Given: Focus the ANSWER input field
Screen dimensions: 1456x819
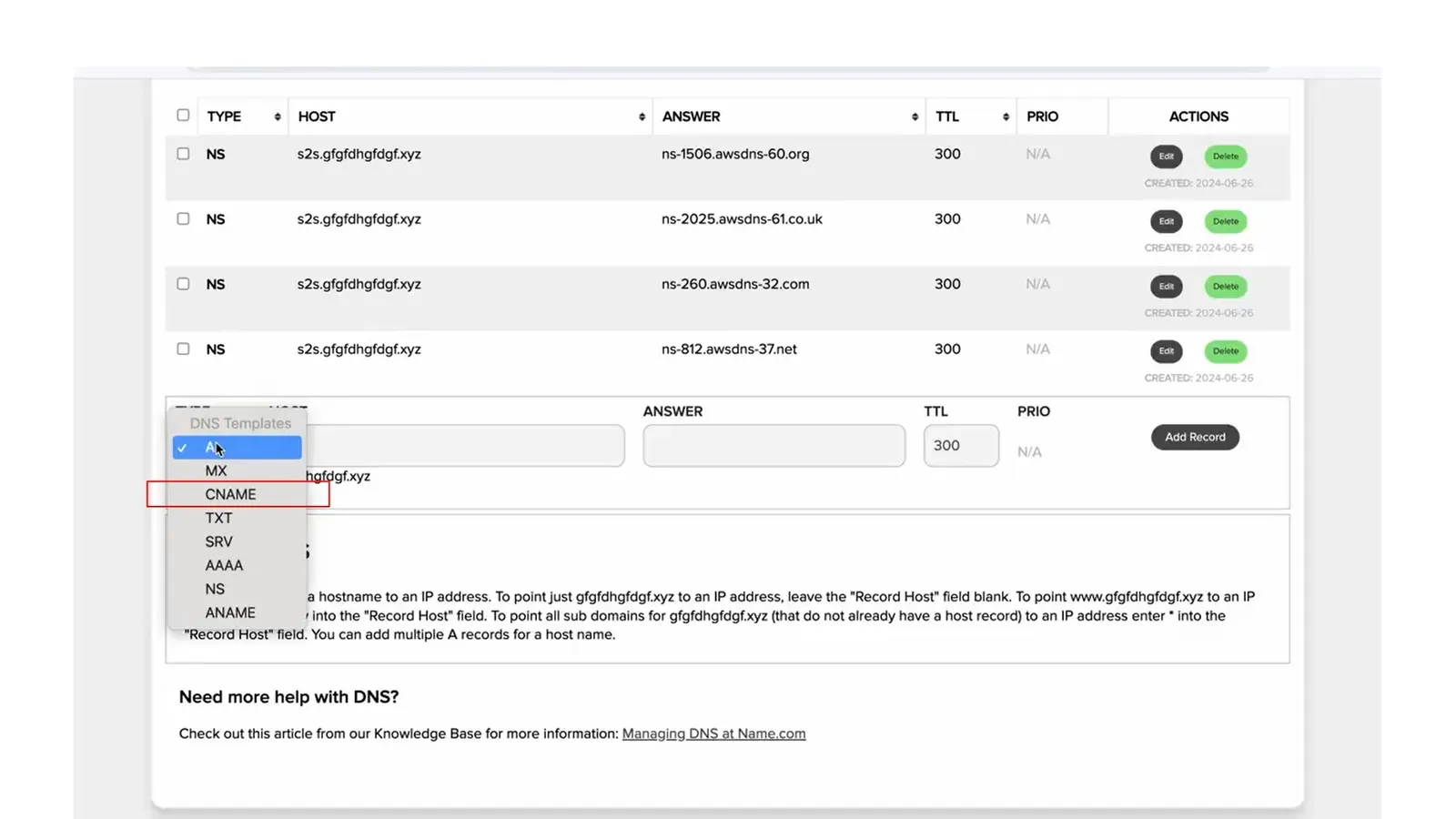Looking at the screenshot, I should pyautogui.click(x=773, y=446).
